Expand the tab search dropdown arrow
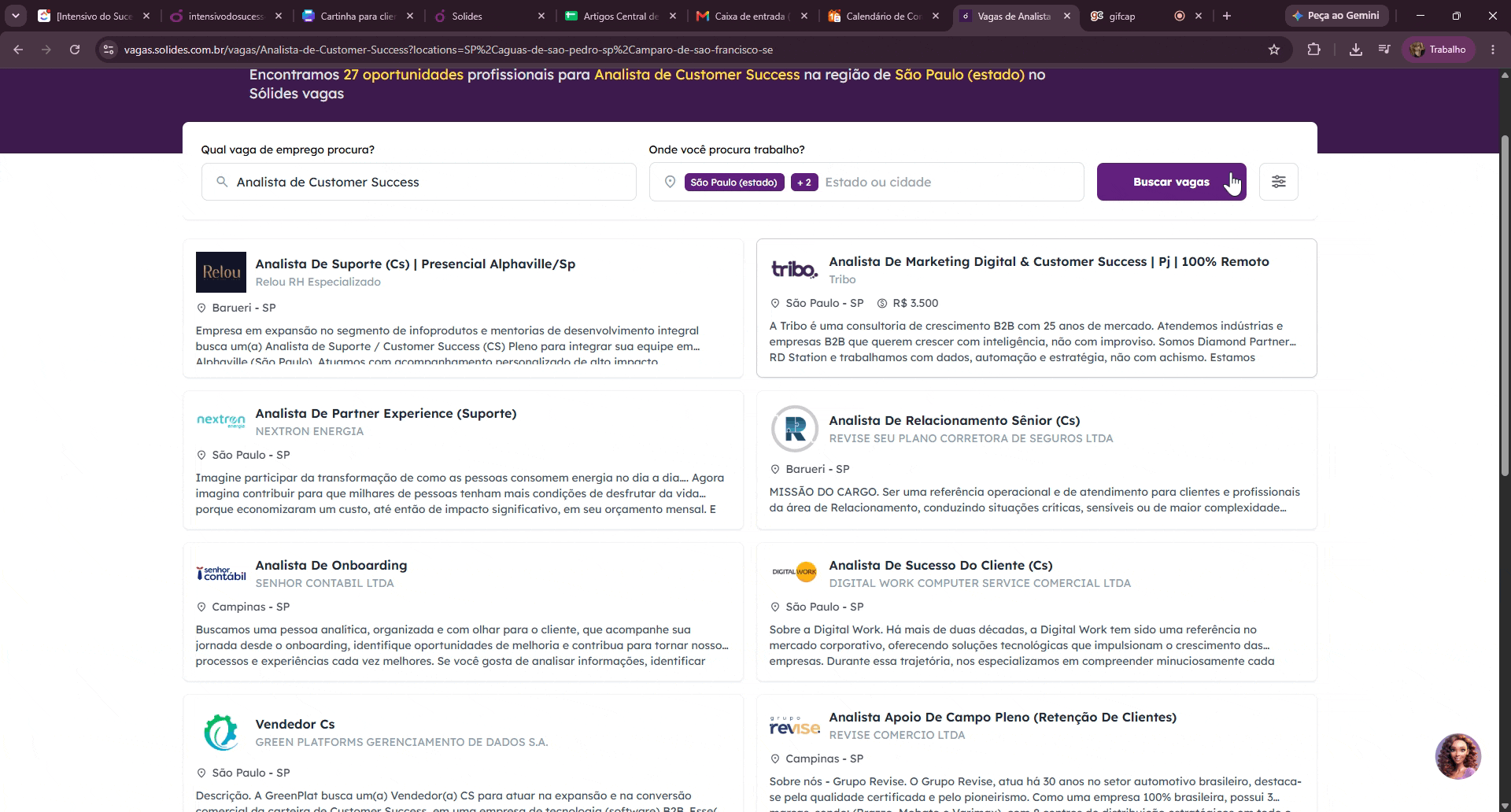 [15, 16]
